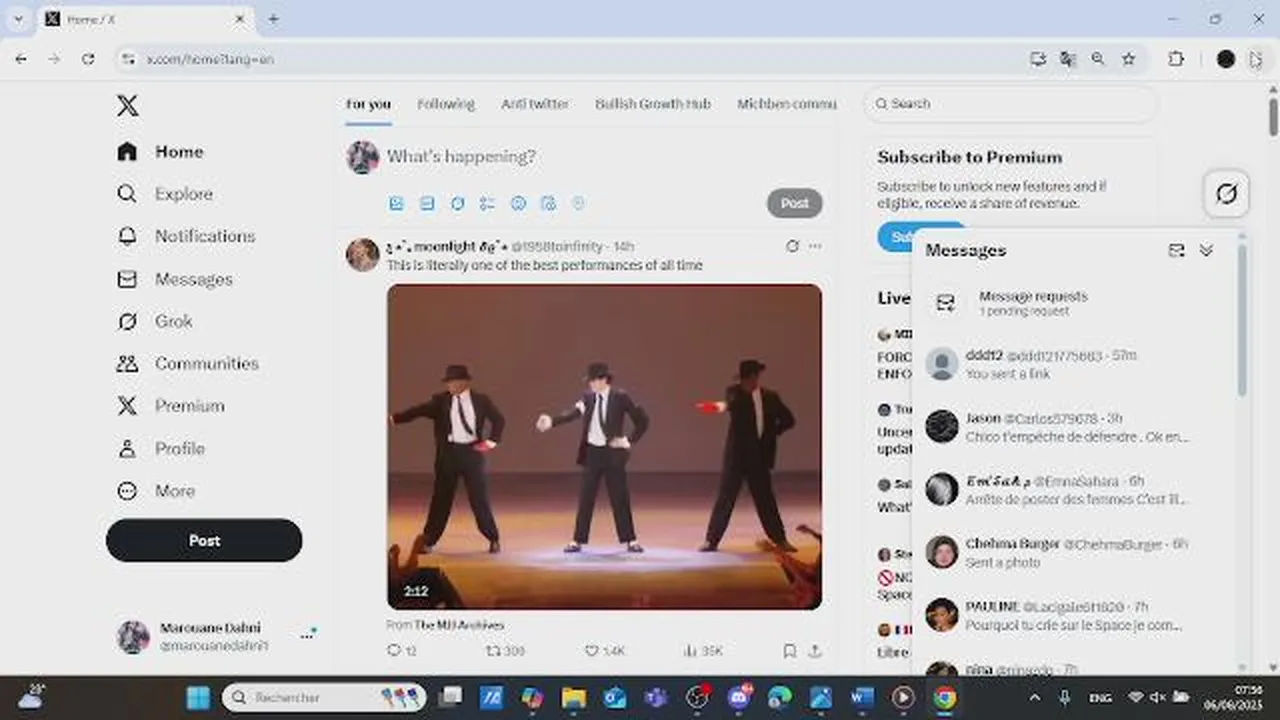Compose a new message in Messages panel
Viewport: 1280px width, 720px height.
[x=1176, y=250]
